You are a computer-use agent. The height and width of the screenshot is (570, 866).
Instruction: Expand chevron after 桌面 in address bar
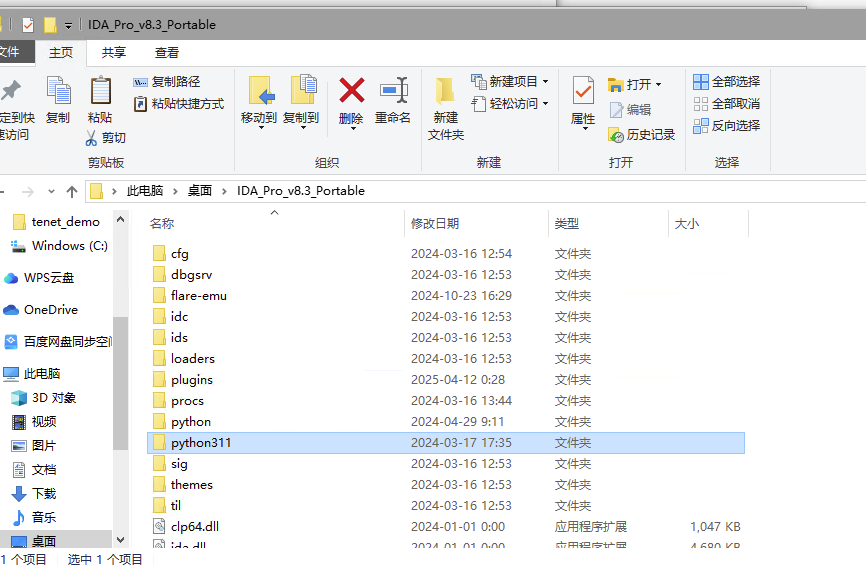click(x=224, y=192)
